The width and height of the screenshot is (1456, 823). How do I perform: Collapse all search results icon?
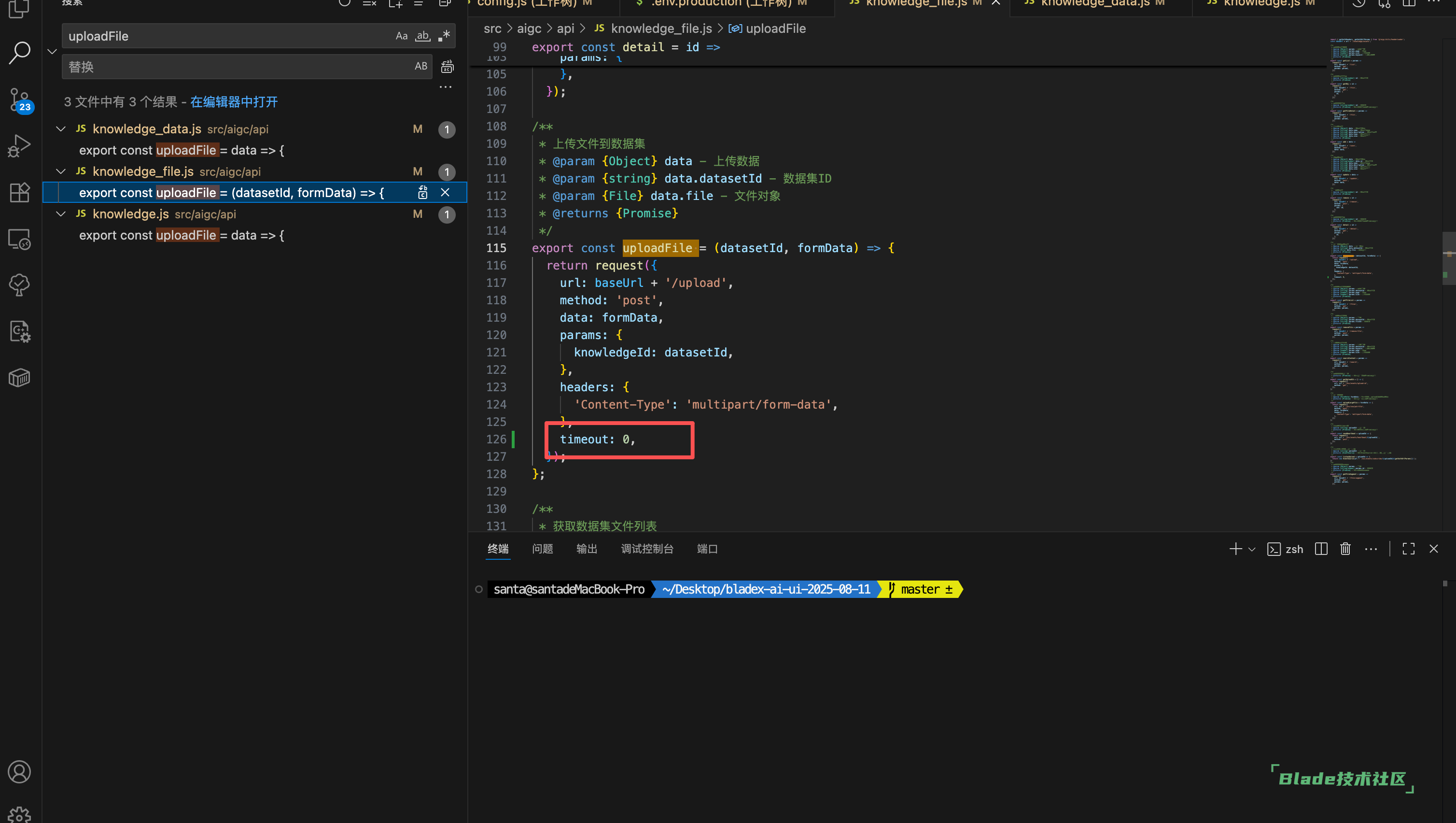(x=445, y=3)
